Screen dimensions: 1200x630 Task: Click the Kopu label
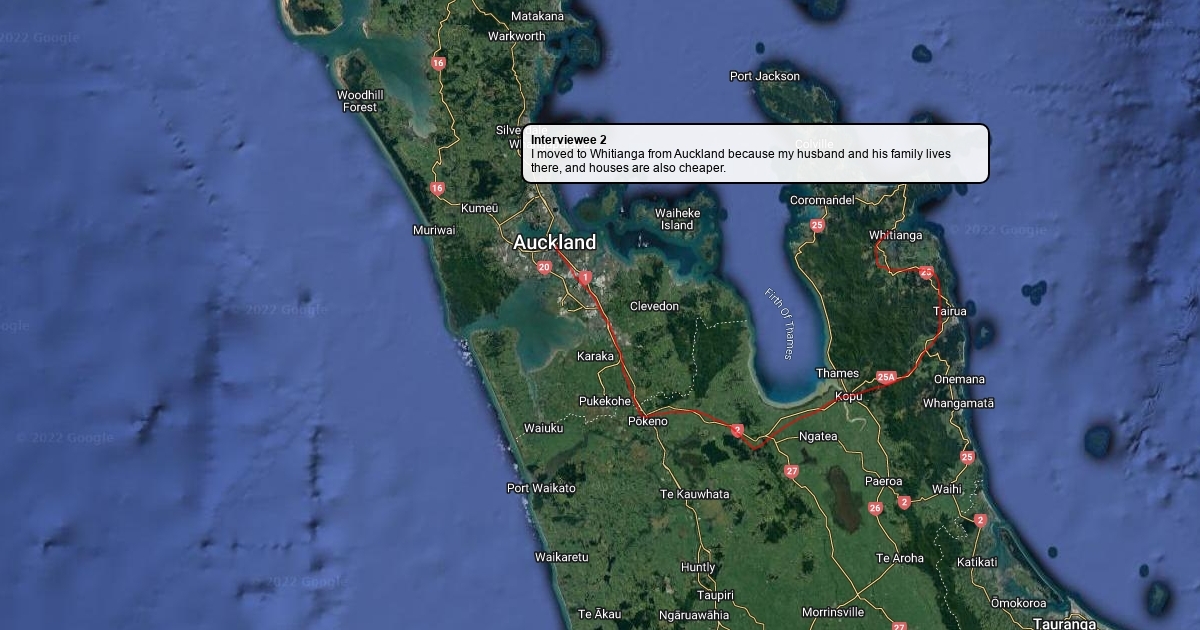(x=848, y=396)
